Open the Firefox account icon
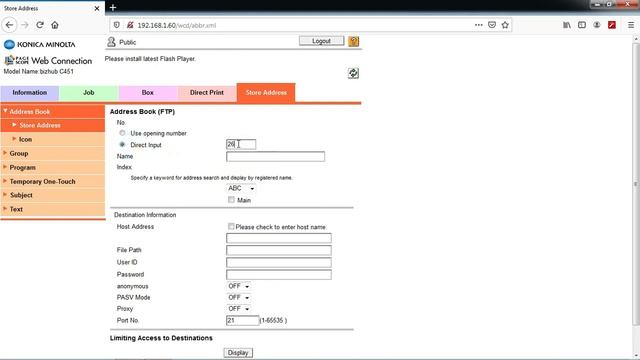Screen dimensions: 640x360 [x=597, y=25]
